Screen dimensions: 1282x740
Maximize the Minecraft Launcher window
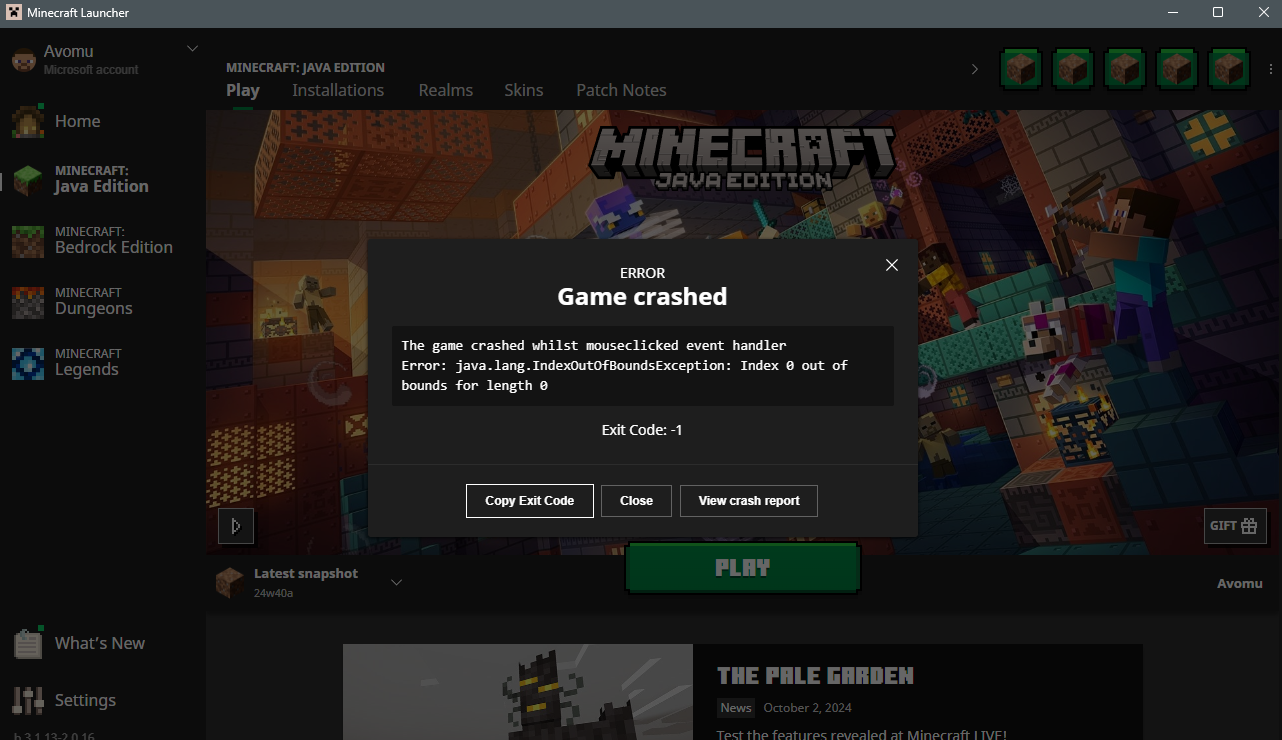[x=1218, y=12]
